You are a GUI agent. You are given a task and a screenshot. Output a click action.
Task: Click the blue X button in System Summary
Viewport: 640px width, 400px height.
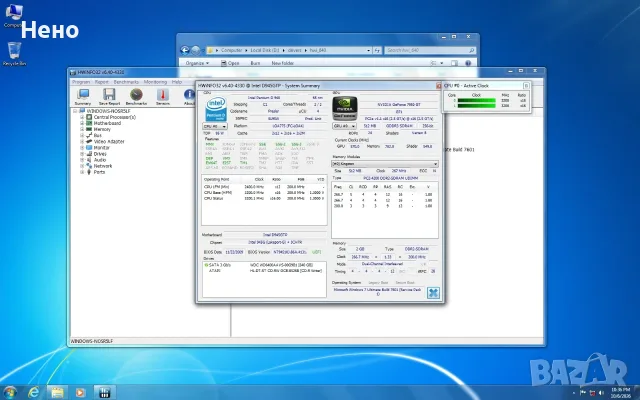(433, 293)
